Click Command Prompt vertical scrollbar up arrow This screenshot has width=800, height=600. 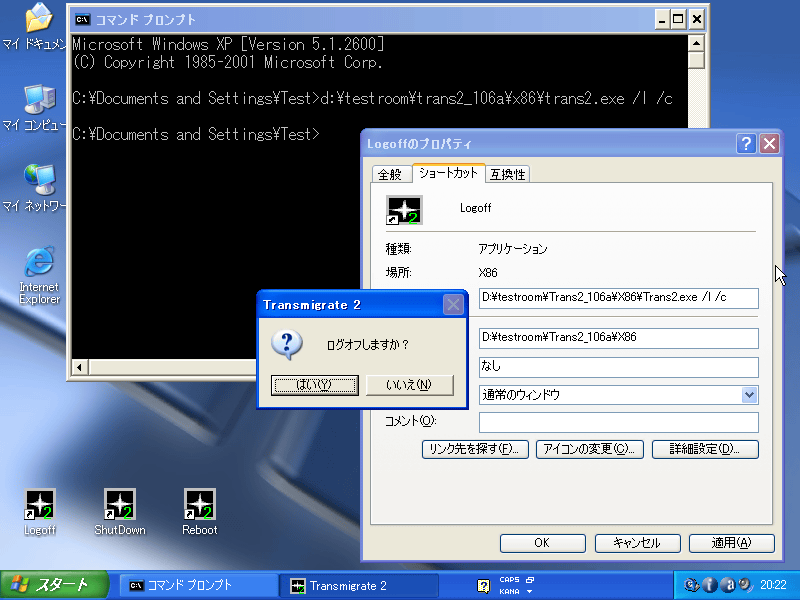(x=696, y=43)
